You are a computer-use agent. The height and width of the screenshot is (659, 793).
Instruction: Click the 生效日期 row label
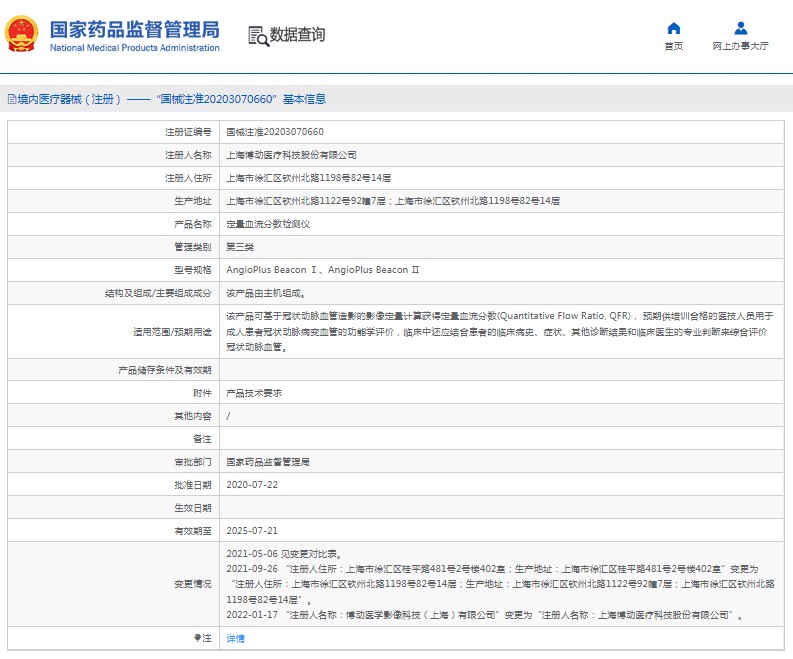pos(193,508)
